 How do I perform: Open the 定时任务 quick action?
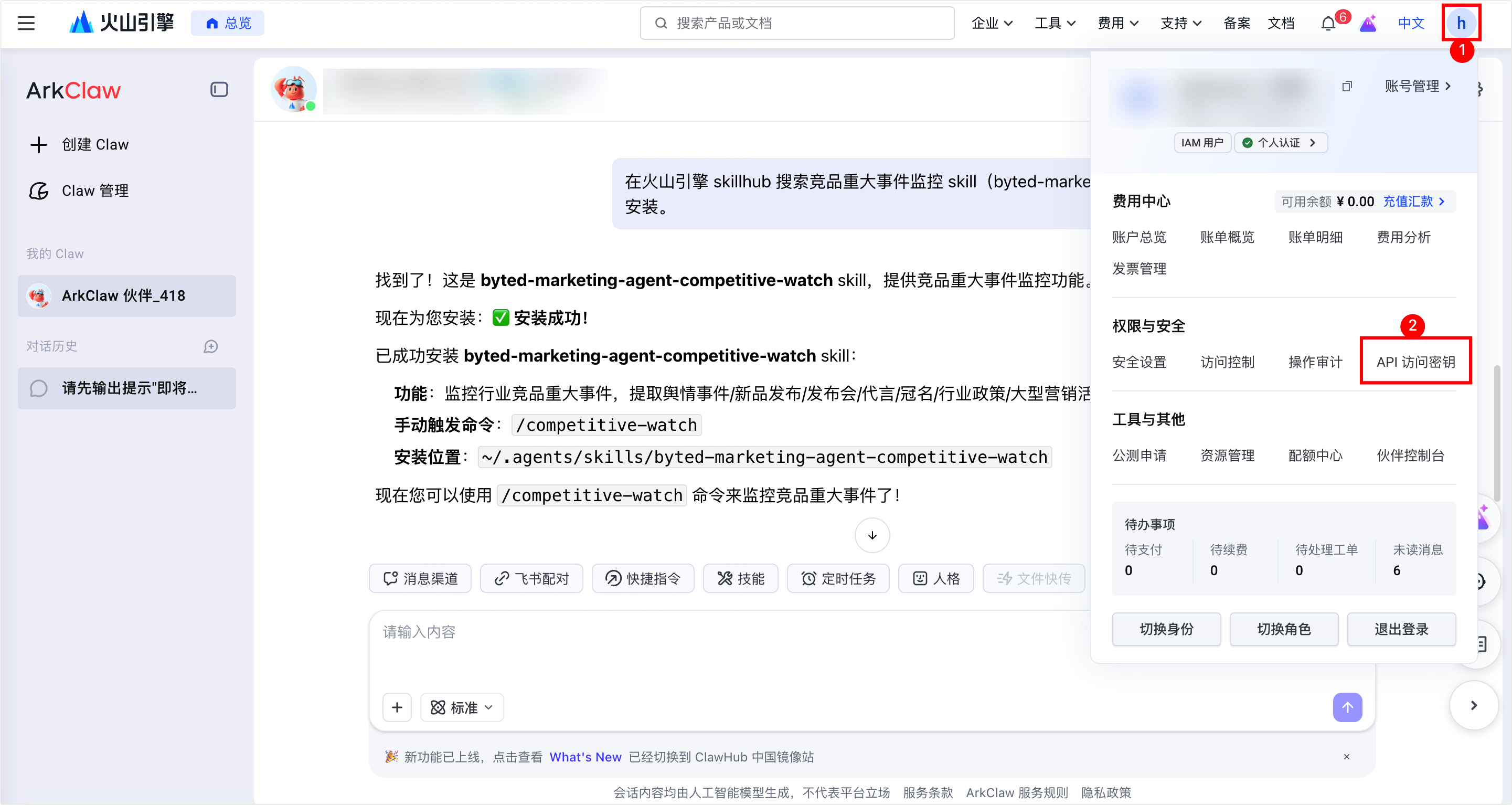click(x=838, y=578)
